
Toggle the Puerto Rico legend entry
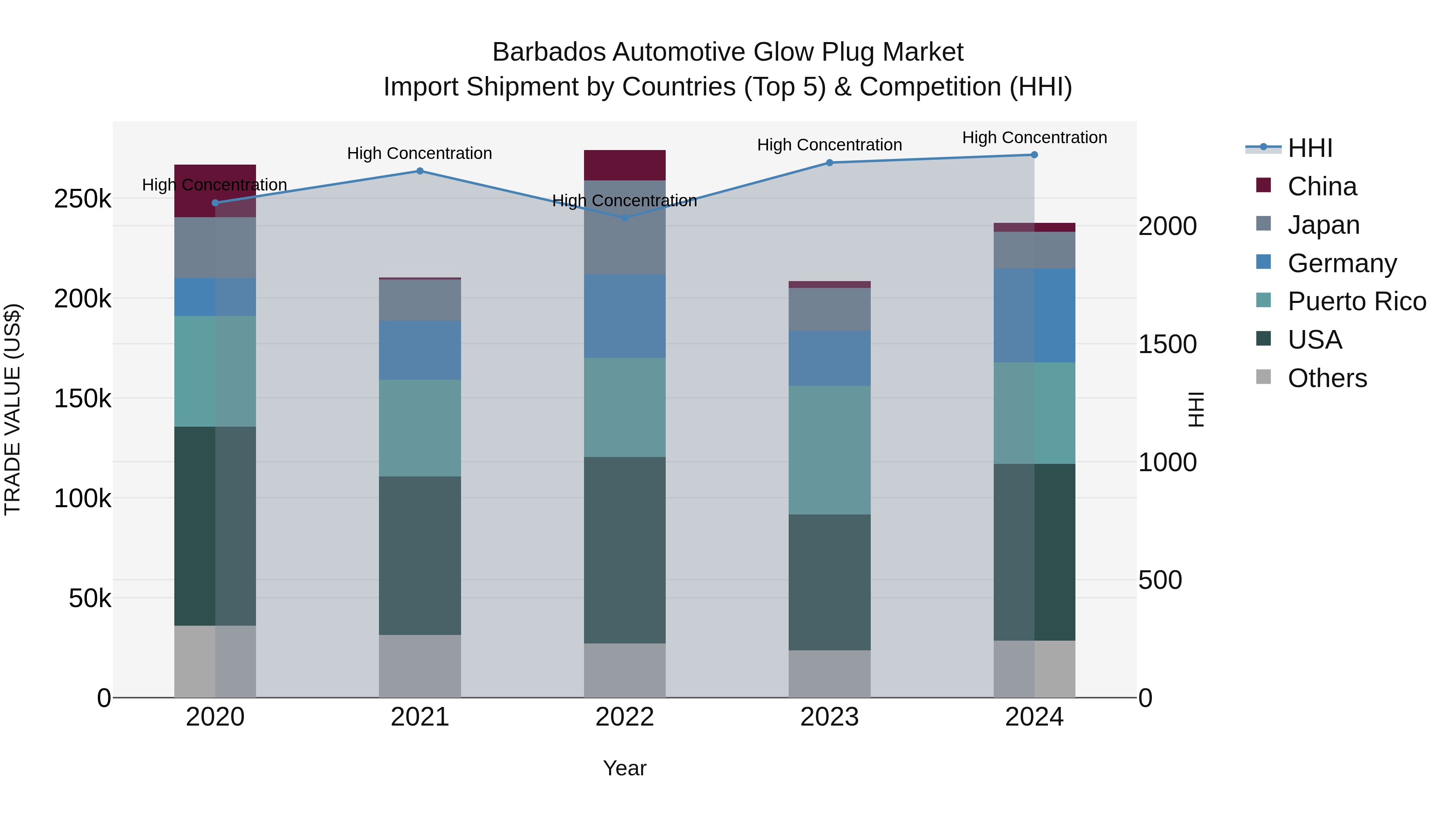tap(1341, 301)
